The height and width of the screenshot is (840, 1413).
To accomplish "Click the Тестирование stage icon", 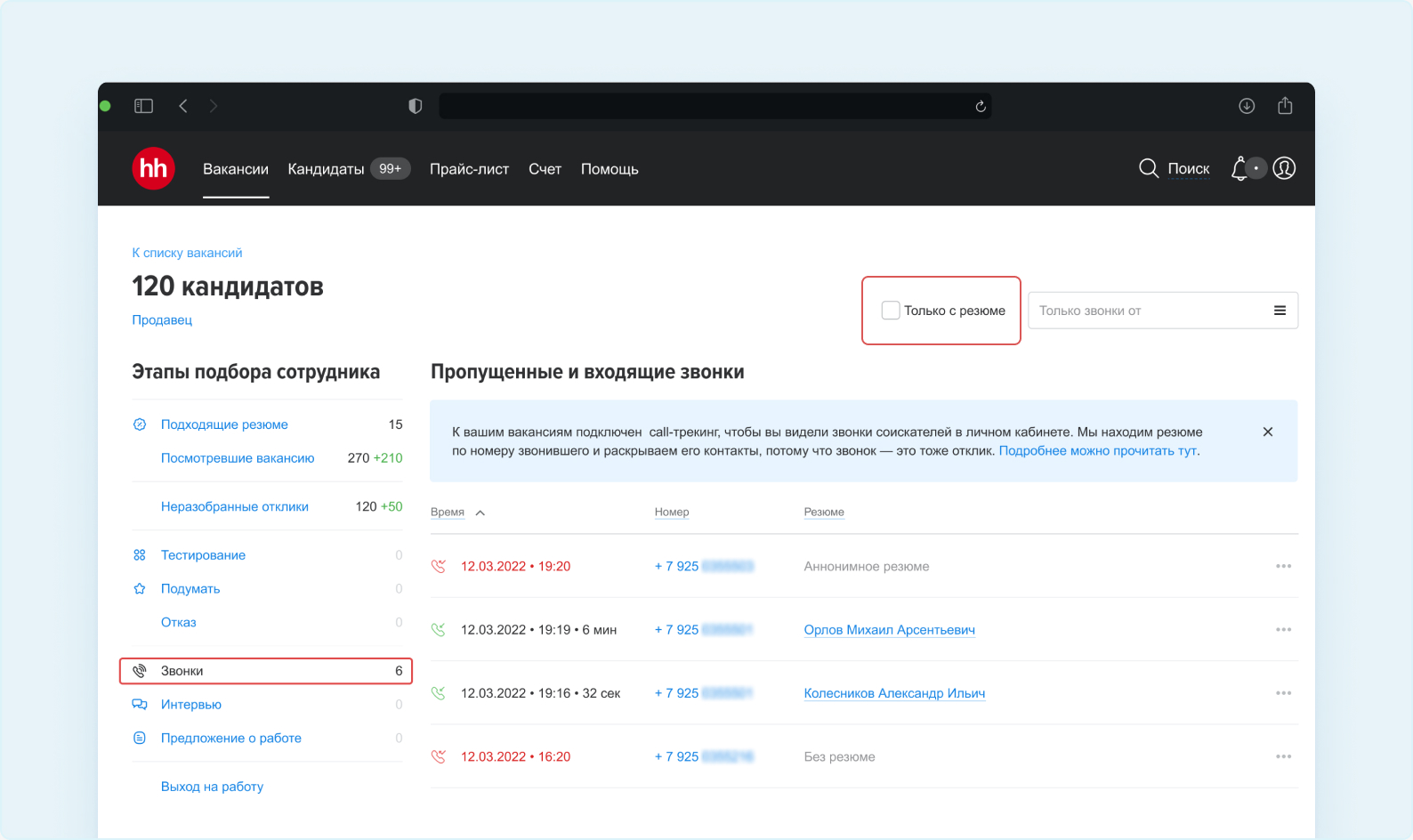I will click(x=140, y=555).
